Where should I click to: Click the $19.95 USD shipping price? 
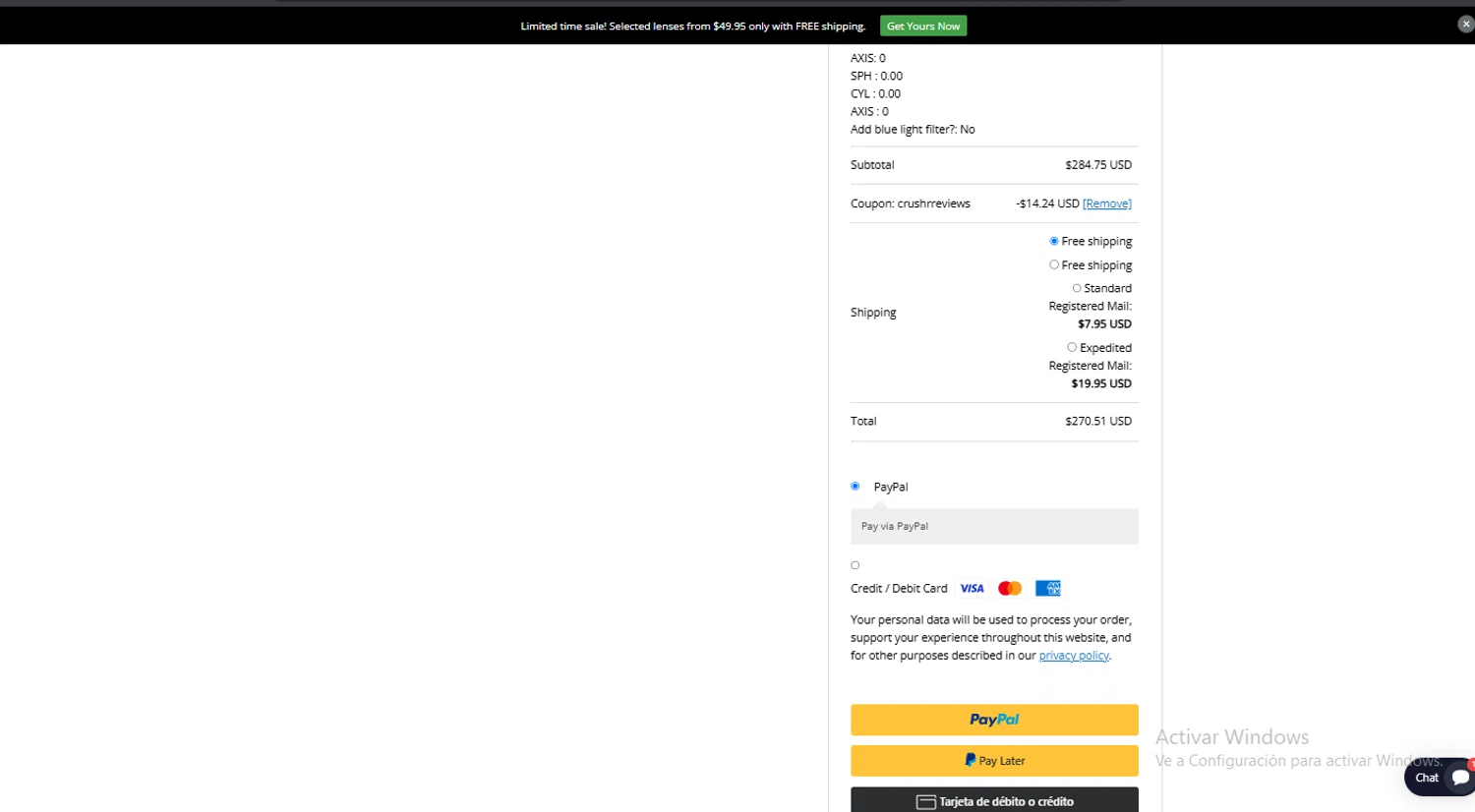[x=1101, y=383]
